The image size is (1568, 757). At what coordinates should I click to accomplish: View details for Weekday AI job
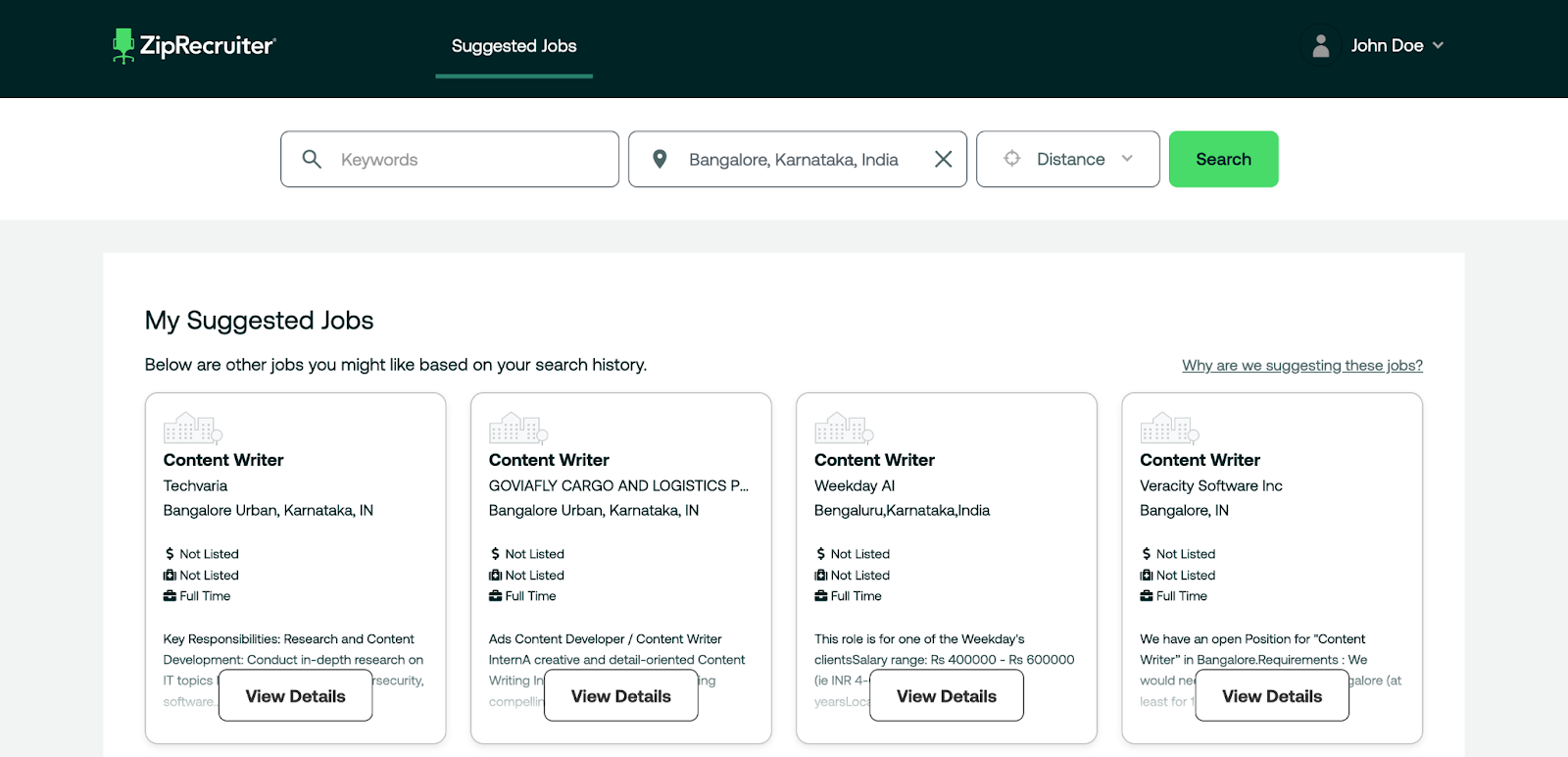[946, 696]
